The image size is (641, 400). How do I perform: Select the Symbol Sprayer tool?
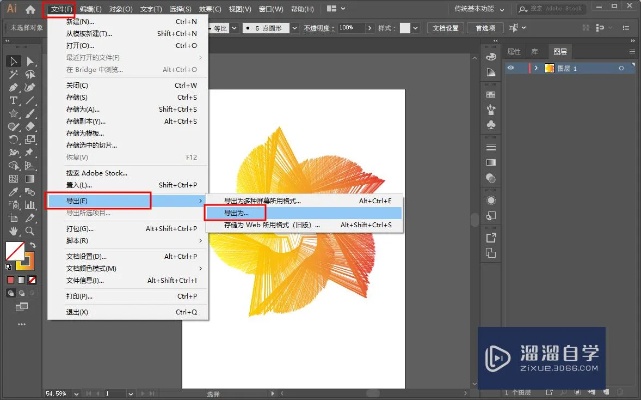coord(13,205)
